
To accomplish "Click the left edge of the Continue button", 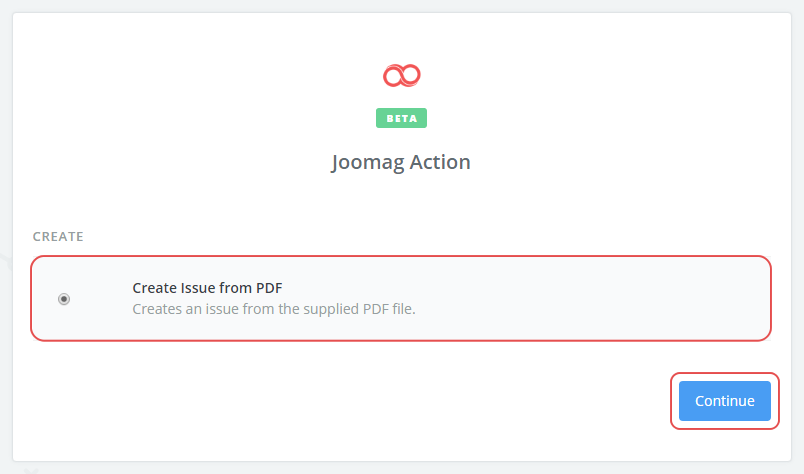I will [x=685, y=401].
